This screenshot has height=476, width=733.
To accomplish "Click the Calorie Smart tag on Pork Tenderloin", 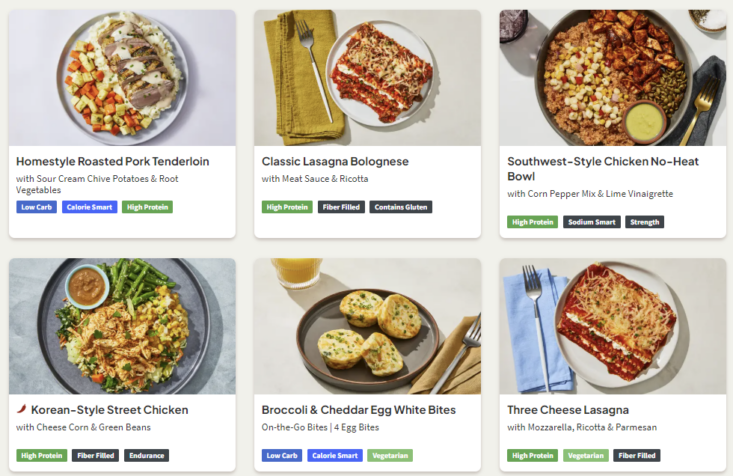I will [89, 207].
